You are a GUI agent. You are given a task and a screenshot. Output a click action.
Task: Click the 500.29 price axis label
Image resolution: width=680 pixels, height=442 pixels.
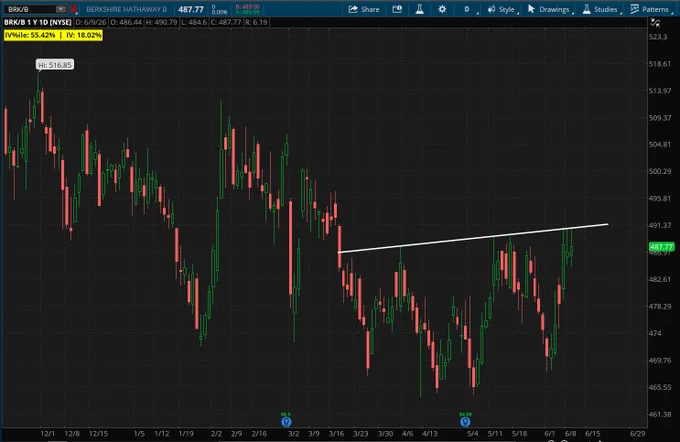click(660, 171)
